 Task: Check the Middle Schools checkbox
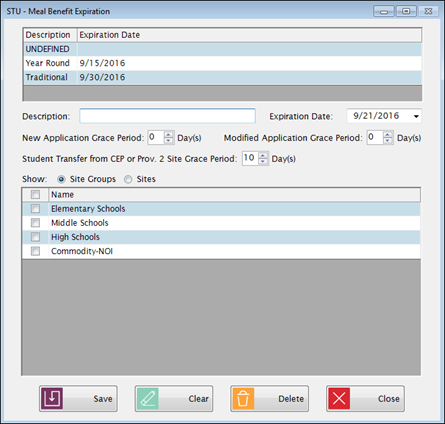pos(35,223)
